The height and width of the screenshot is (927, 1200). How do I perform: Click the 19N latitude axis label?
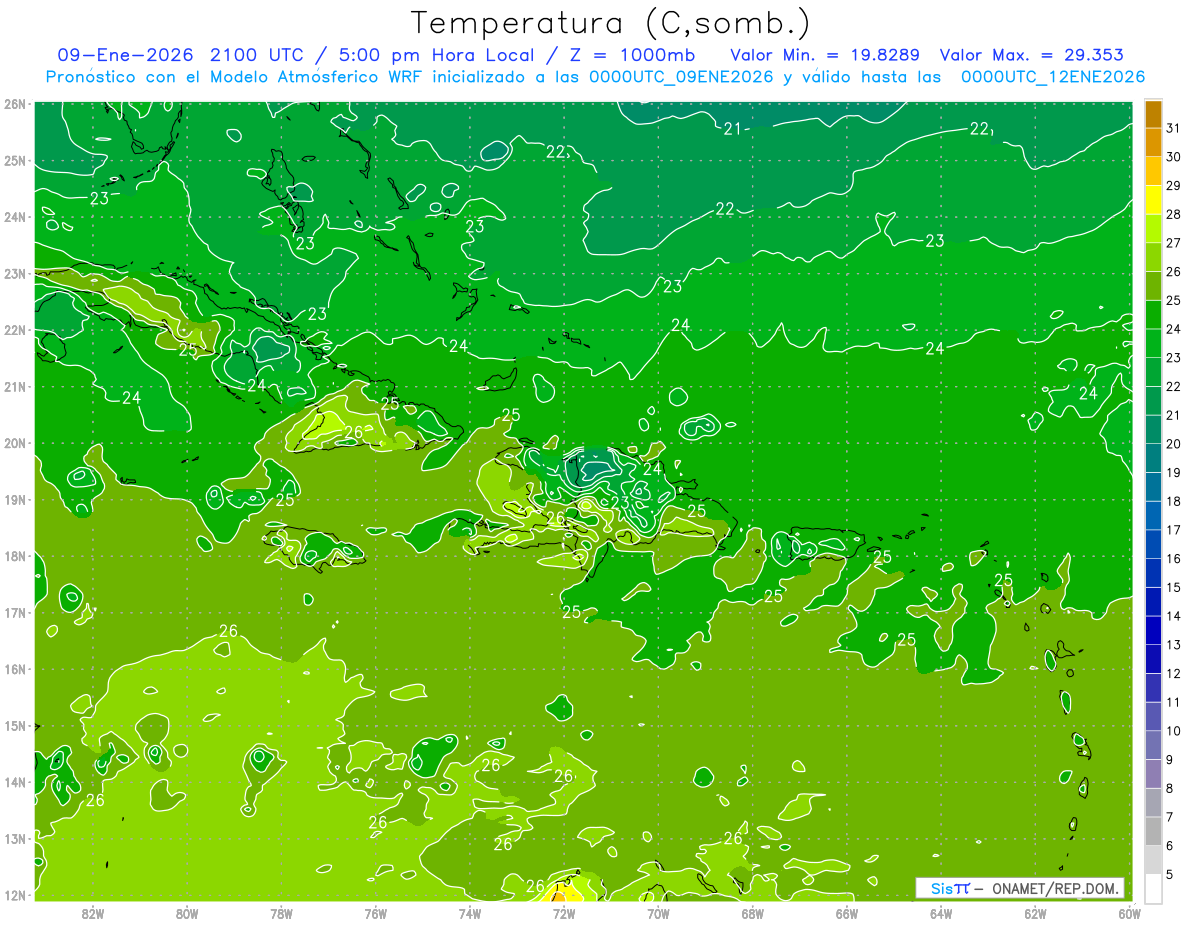click(x=15, y=499)
